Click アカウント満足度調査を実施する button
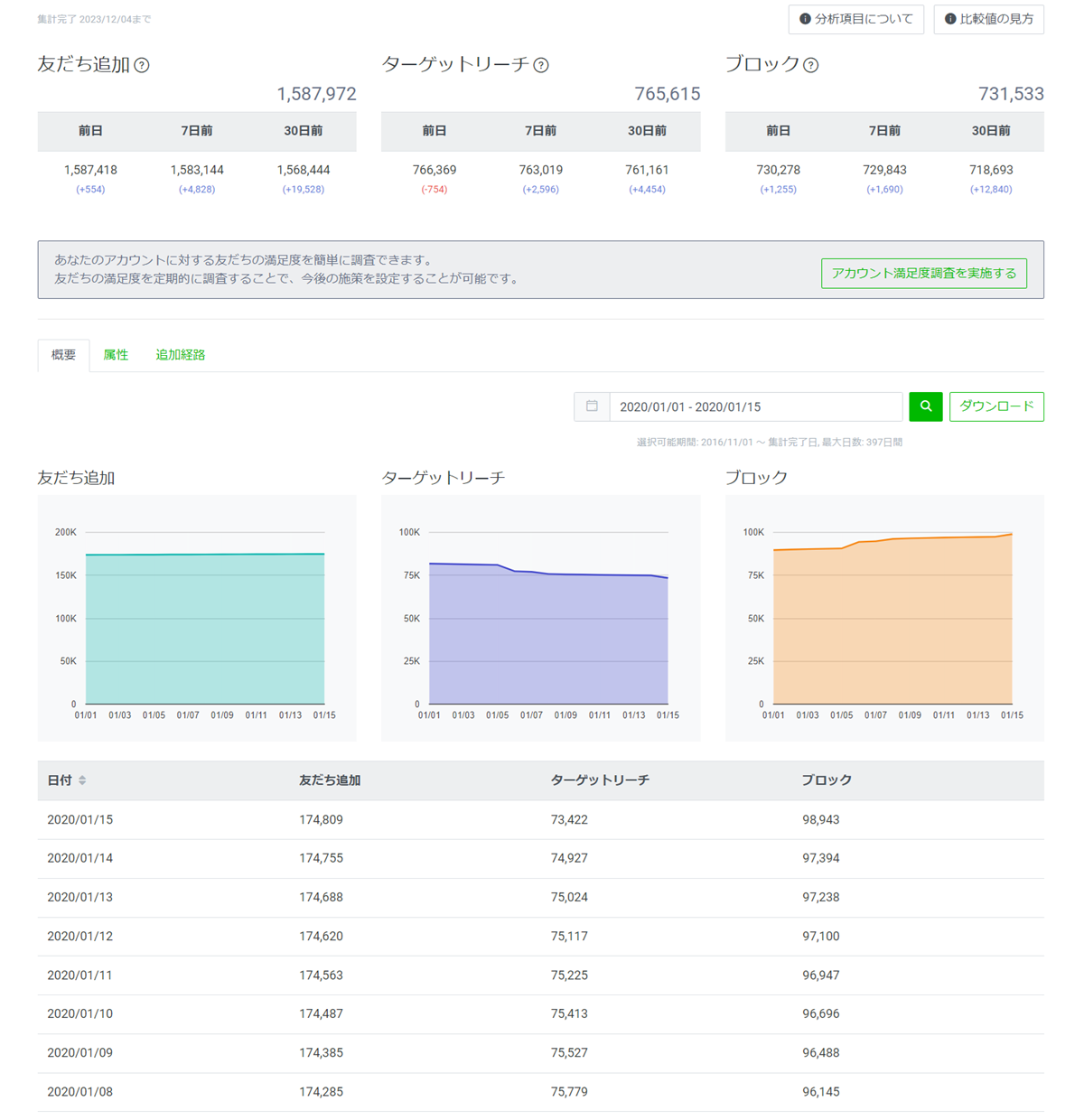Image resolution: width=1084 pixels, height=1120 pixels. click(x=923, y=273)
